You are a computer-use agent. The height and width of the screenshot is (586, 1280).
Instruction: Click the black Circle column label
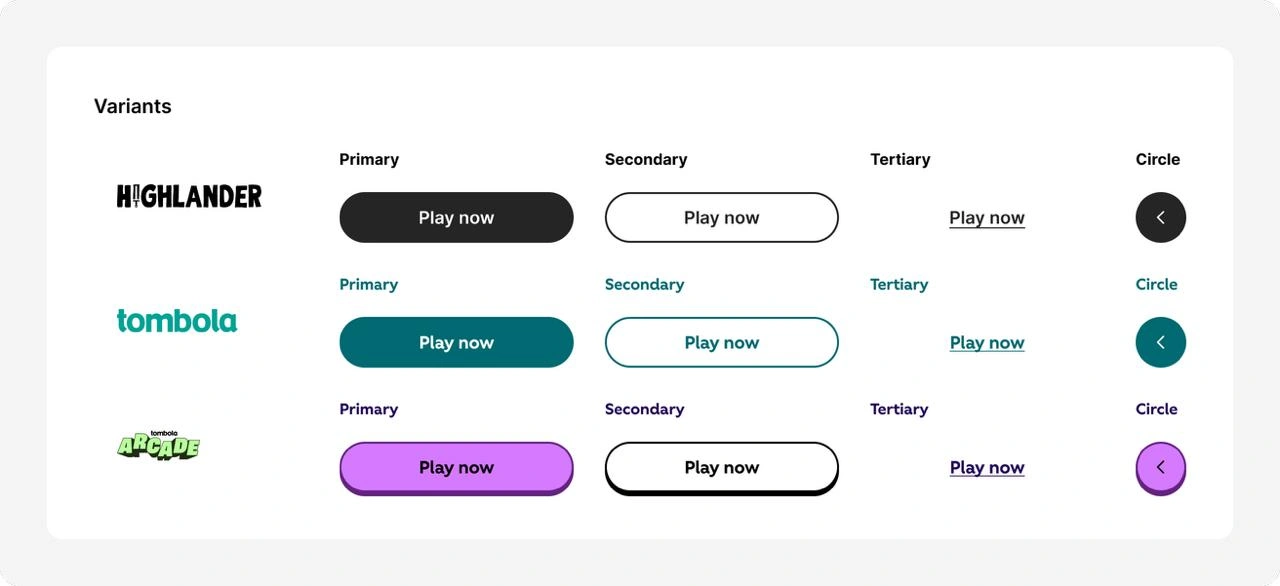(1158, 159)
